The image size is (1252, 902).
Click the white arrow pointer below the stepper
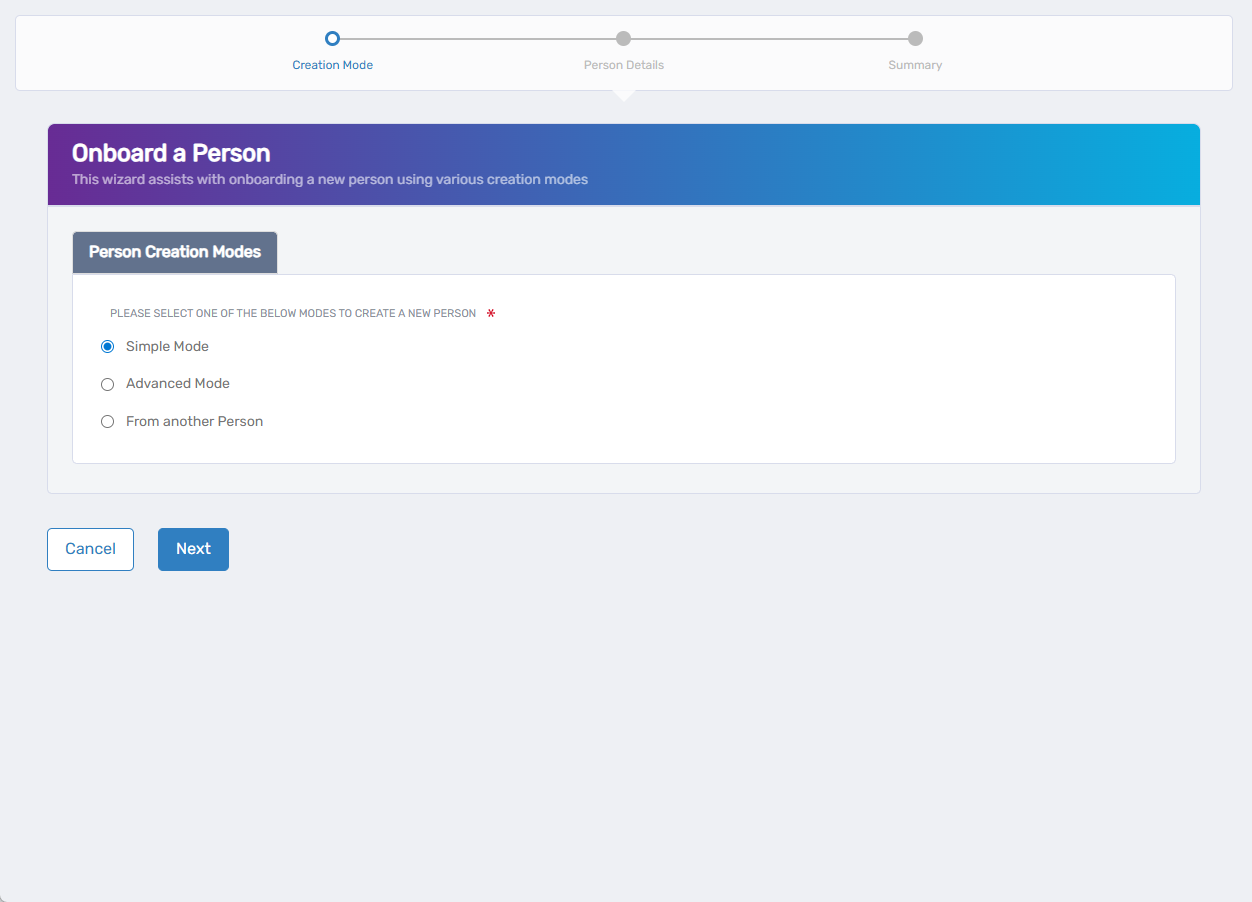point(623,96)
